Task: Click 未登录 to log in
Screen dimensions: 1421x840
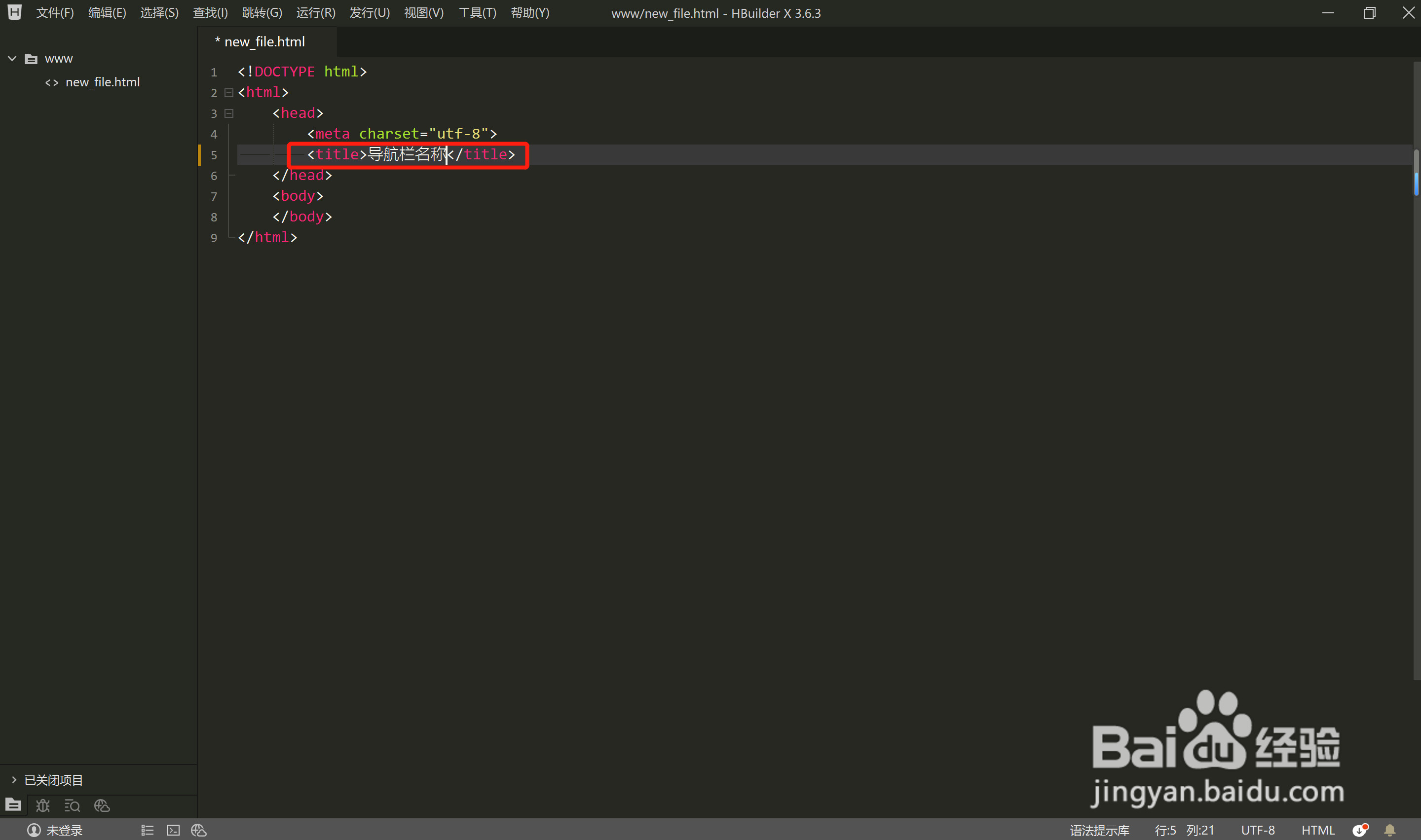Action: pyautogui.click(x=65, y=830)
